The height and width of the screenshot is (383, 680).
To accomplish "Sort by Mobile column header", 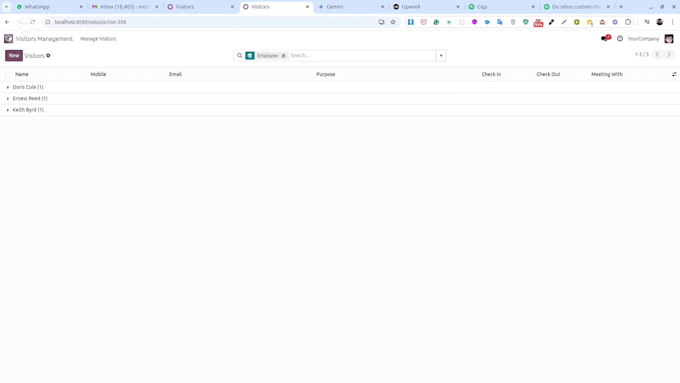I will coord(98,74).
